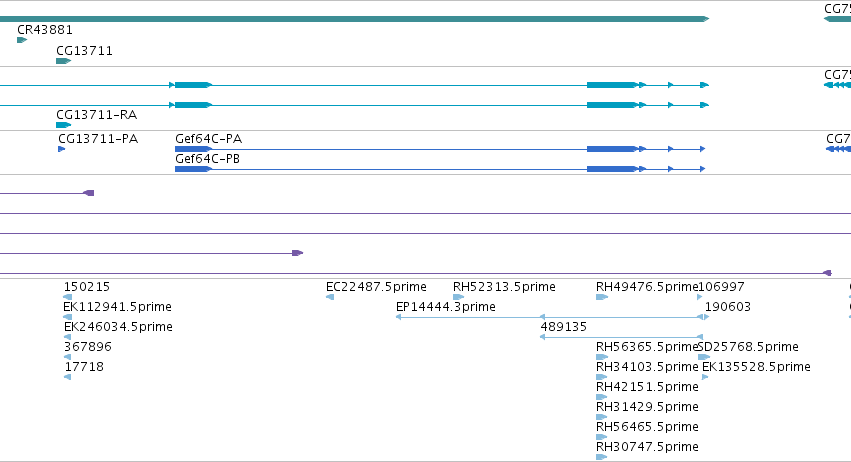Screen dimensions: 851x462
Task: Click the RH52313.5prime arrow glyph
Action: click(x=459, y=297)
